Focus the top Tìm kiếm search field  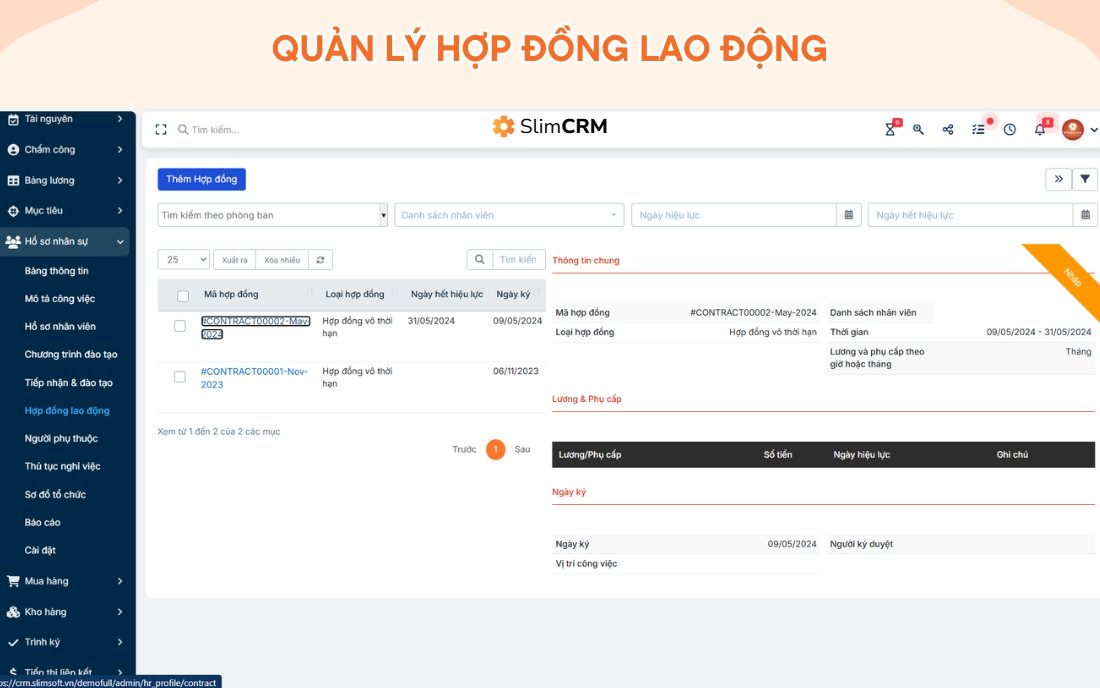215,130
